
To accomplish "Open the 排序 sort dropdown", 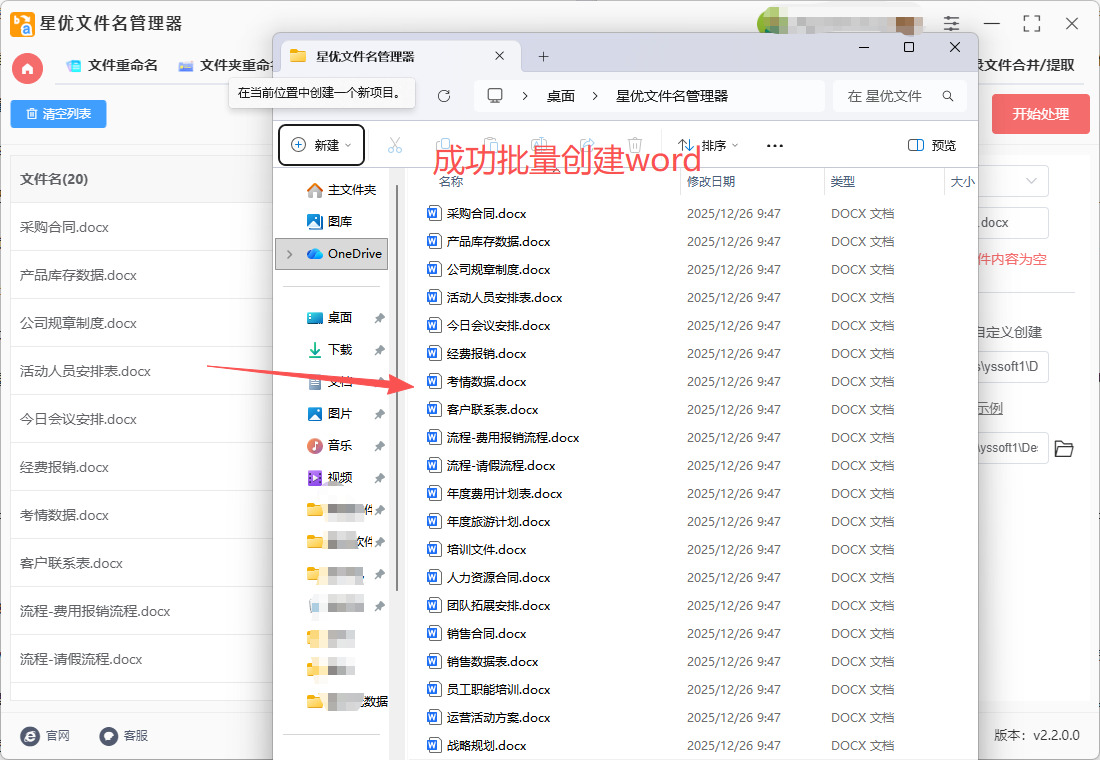I will point(708,145).
